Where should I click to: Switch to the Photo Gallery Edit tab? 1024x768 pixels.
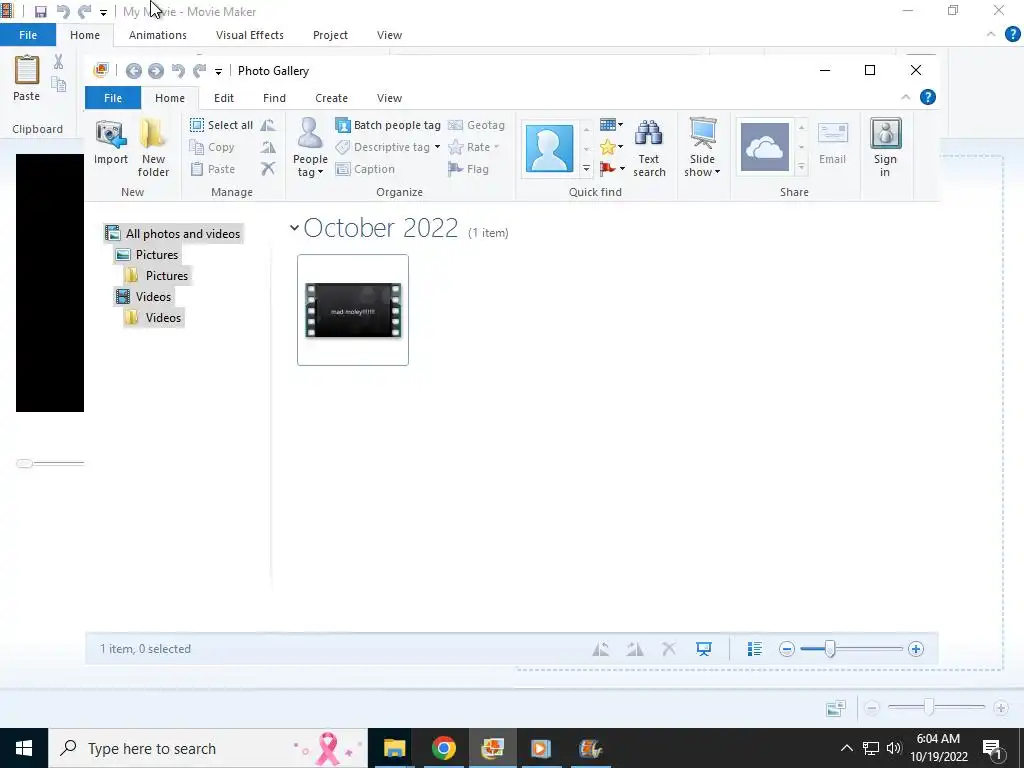point(223,98)
